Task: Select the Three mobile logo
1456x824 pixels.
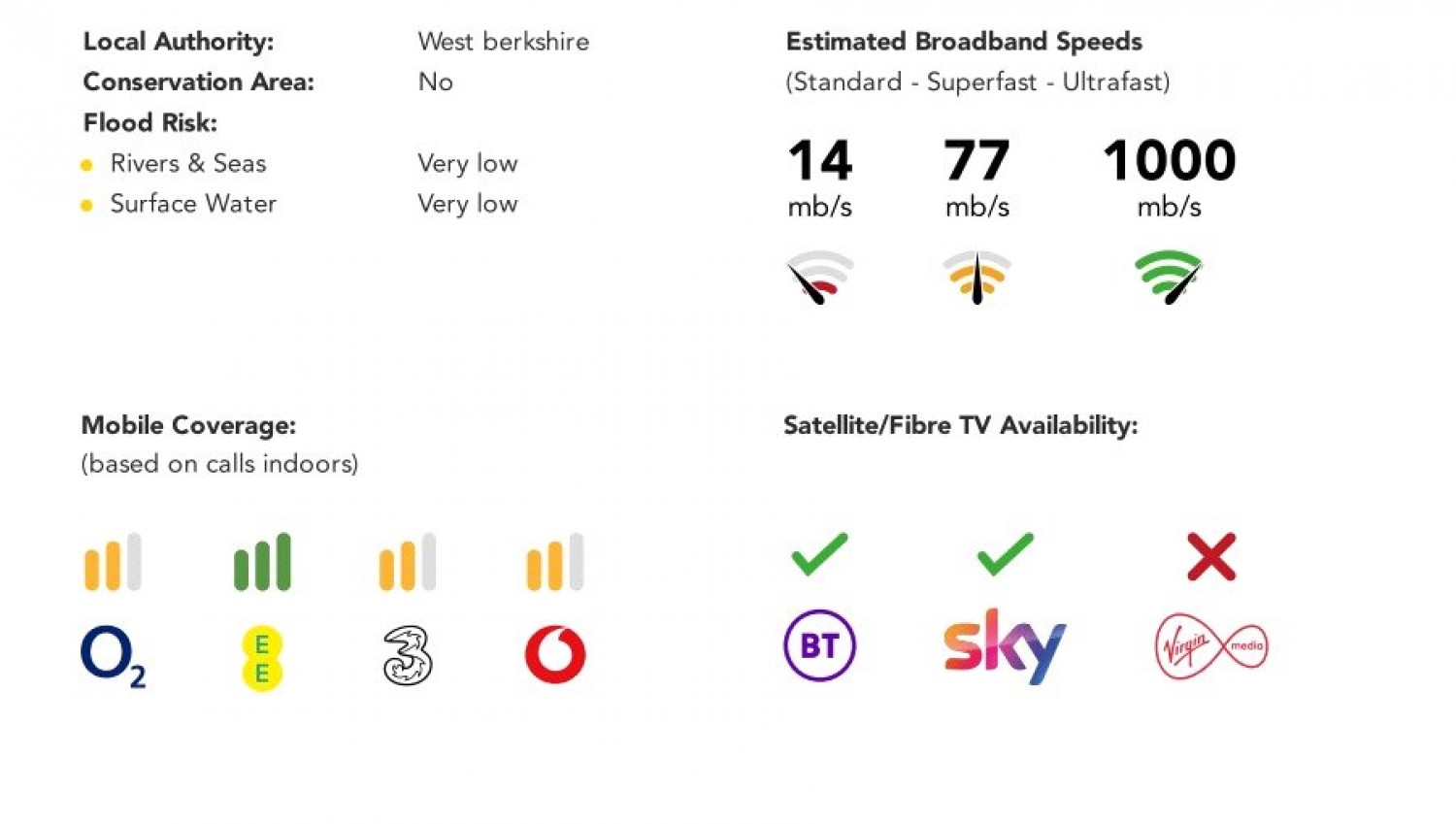Action: 408,656
